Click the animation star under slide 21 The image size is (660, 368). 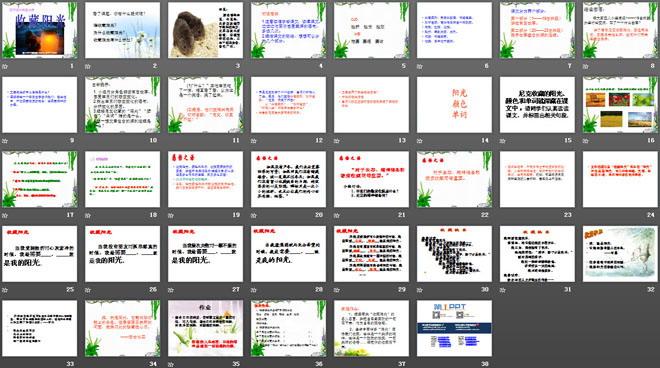(x=336, y=215)
